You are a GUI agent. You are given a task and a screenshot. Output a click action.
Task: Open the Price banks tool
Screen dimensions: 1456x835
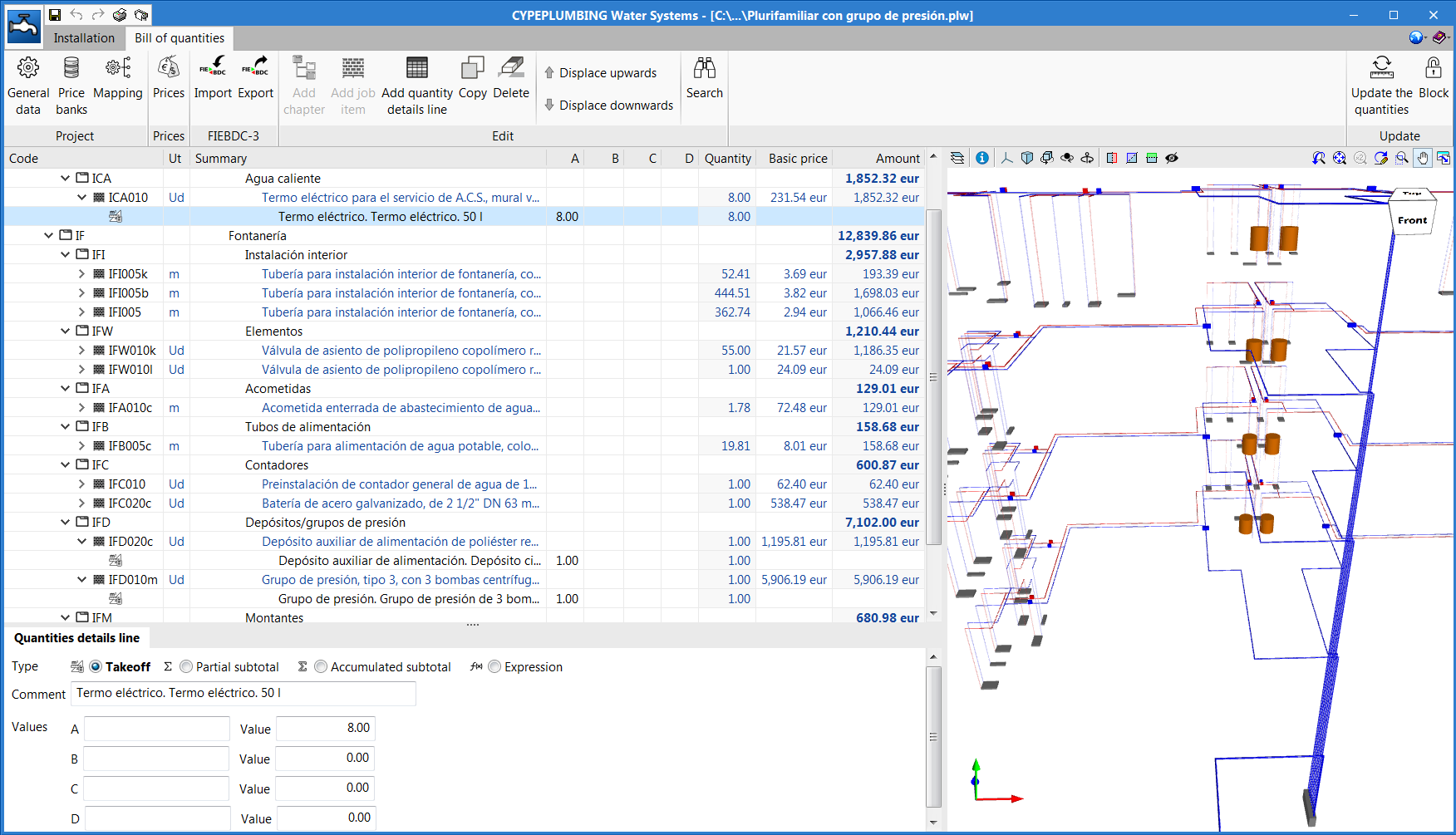pos(71,83)
